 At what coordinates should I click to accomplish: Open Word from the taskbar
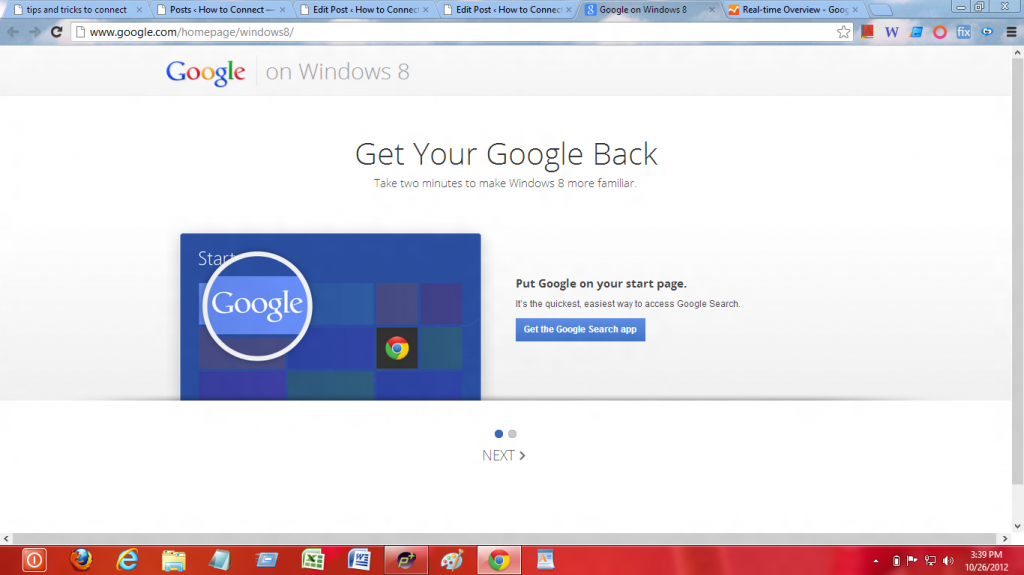359,560
